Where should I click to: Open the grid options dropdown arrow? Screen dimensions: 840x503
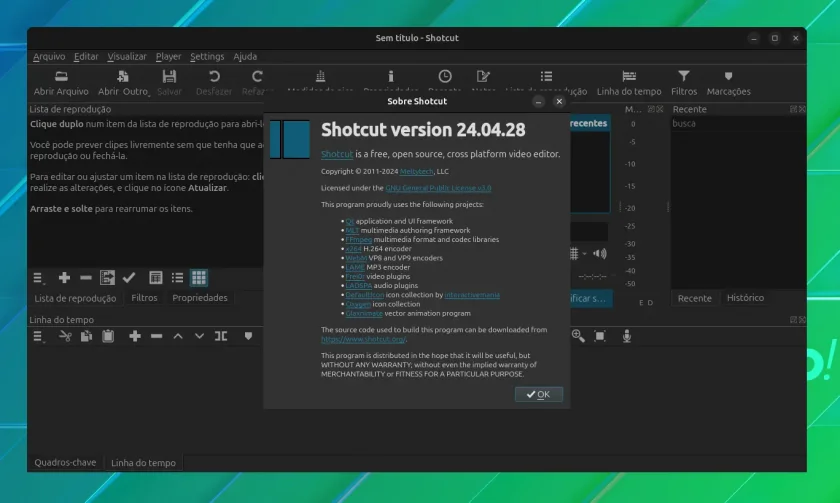pos(584,254)
